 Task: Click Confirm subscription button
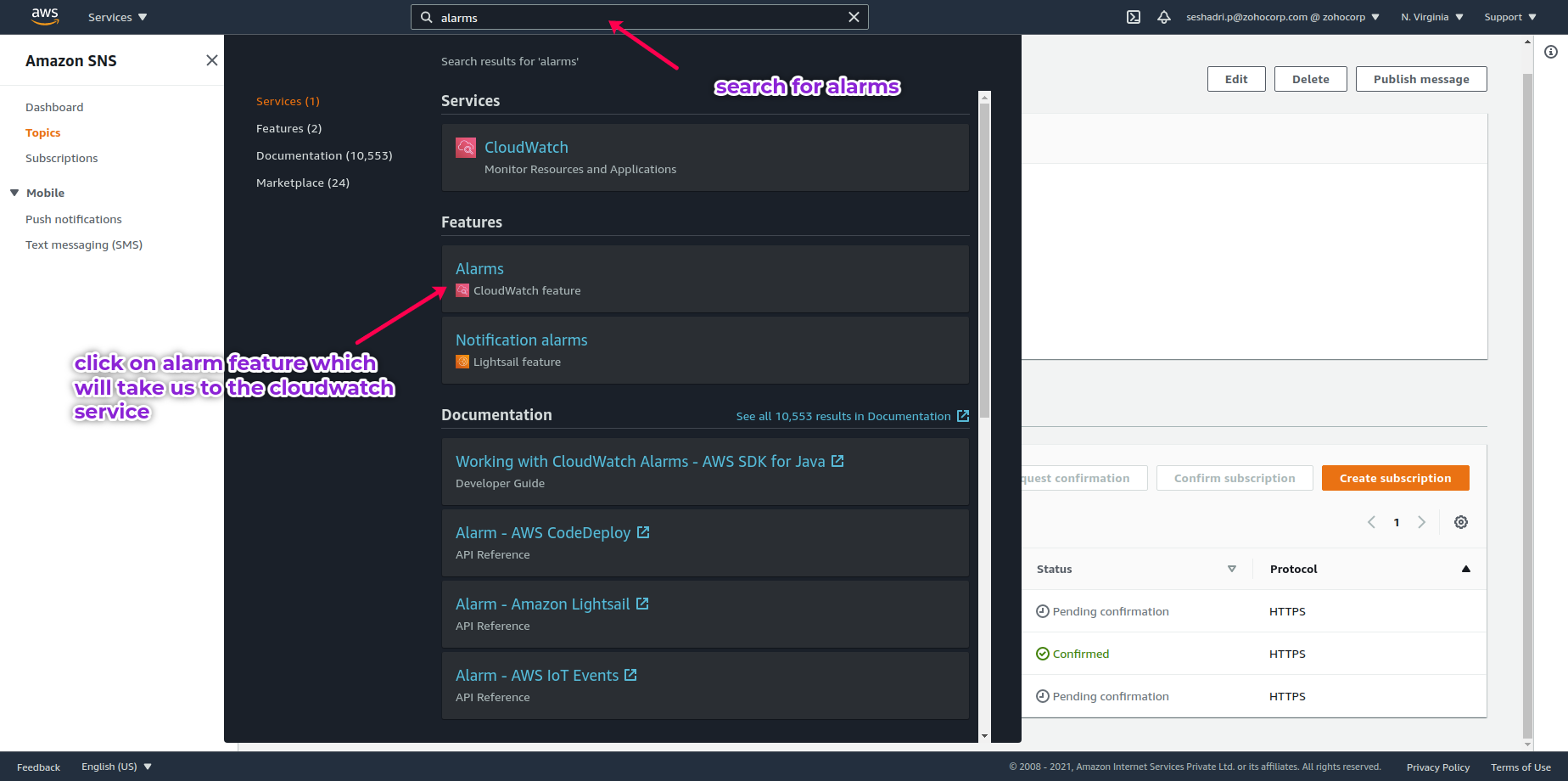click(x=1235, y=478)
